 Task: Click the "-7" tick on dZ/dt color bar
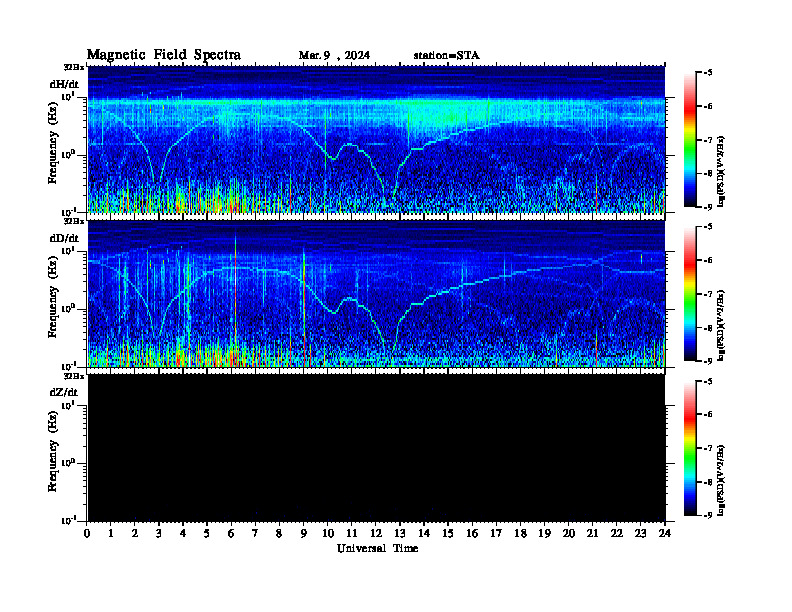point(708,448)
